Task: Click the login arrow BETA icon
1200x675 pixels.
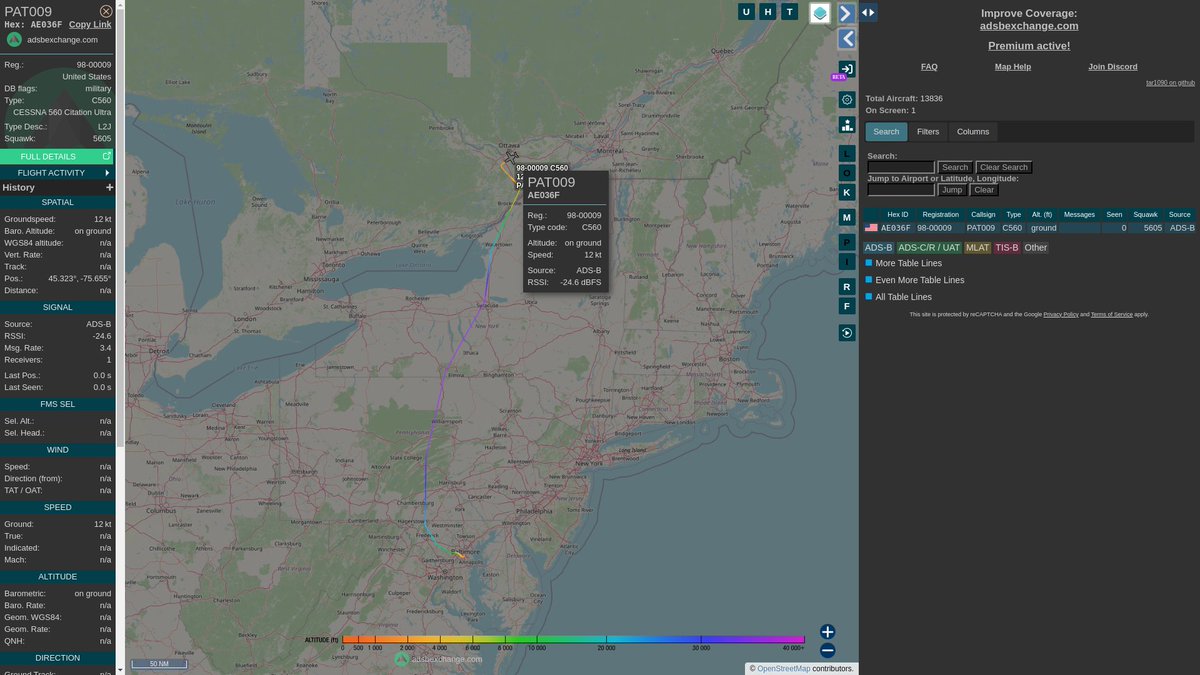Action: point(847,69)
